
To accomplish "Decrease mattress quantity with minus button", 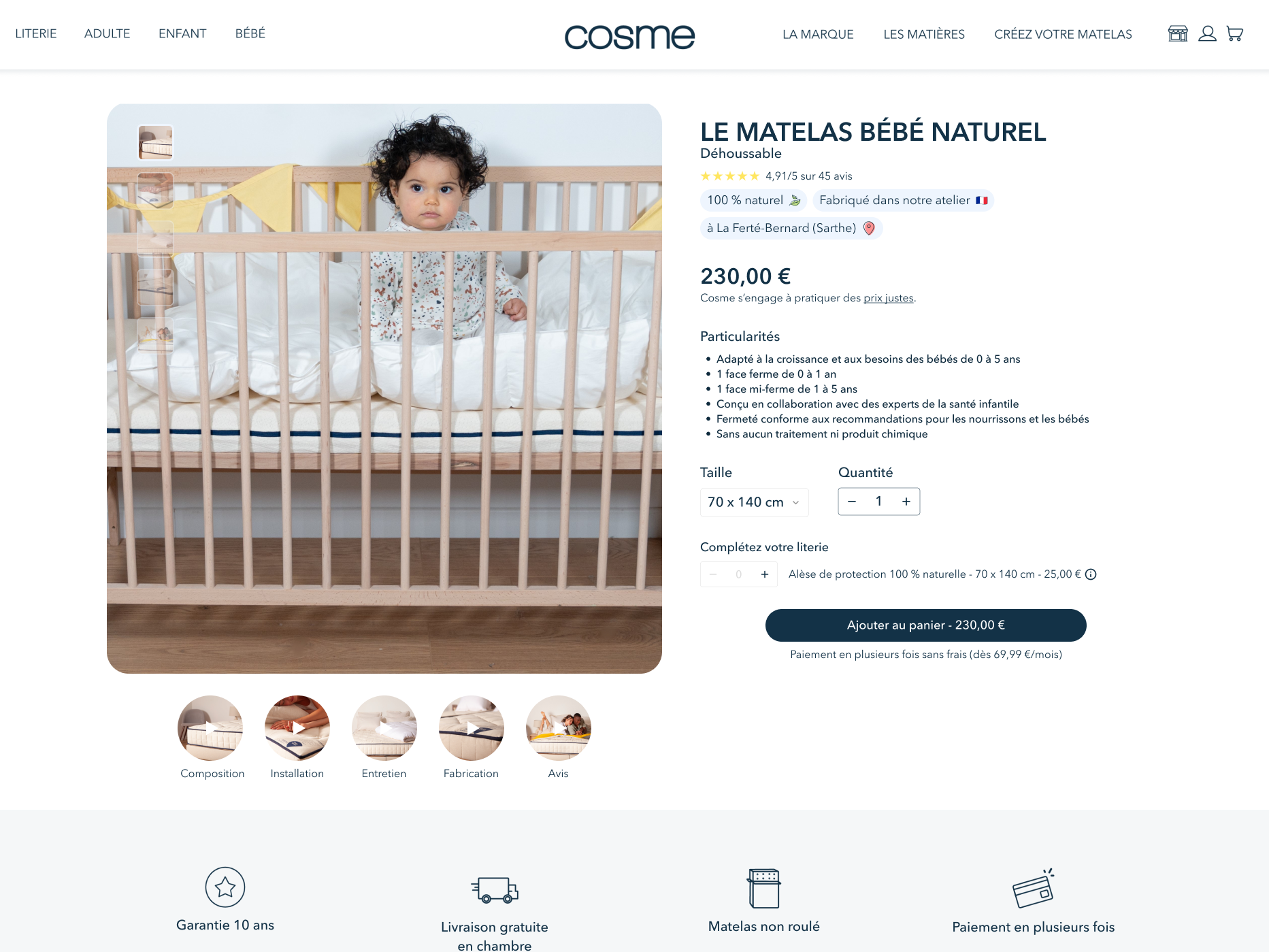I will (852, 502).
